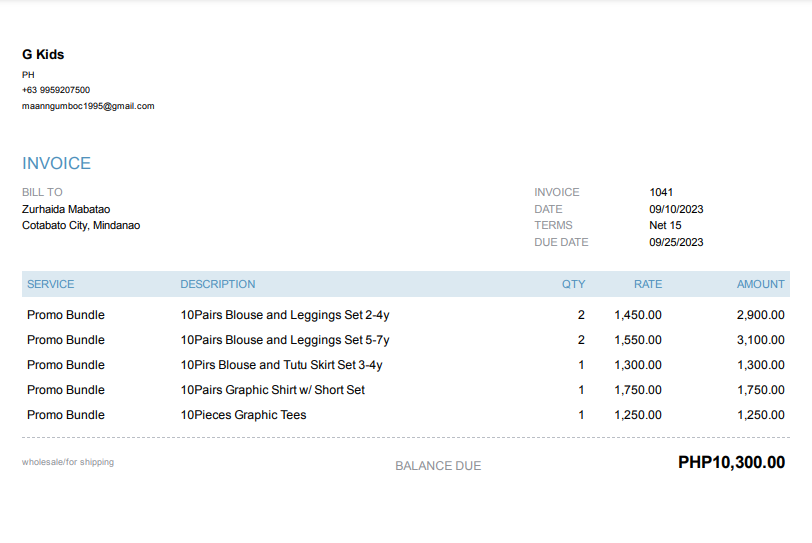The height and width of the screenshot is (543, 812).
Task: Select the Zurhaida Mabatao customer name
Action: 66,209
